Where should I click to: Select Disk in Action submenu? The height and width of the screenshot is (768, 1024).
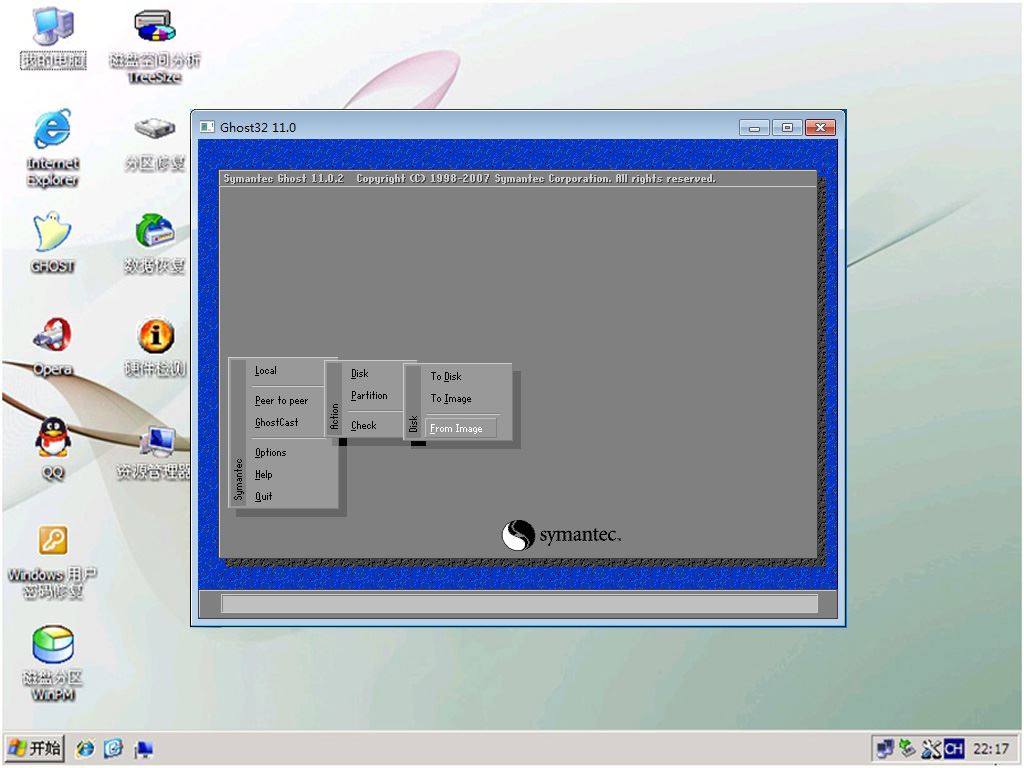tap(360, 374)
